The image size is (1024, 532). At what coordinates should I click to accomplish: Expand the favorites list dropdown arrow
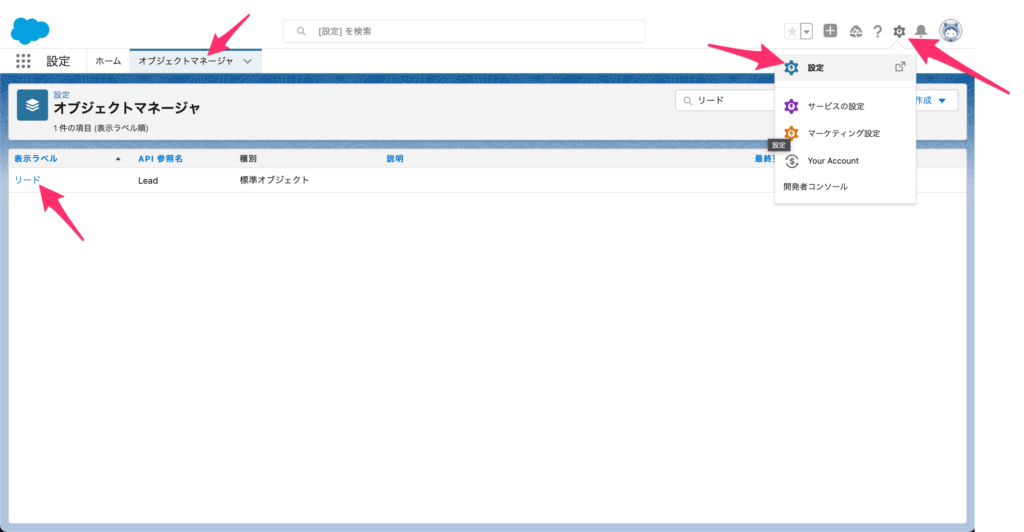pyautogui.click(x=806, y=31)
